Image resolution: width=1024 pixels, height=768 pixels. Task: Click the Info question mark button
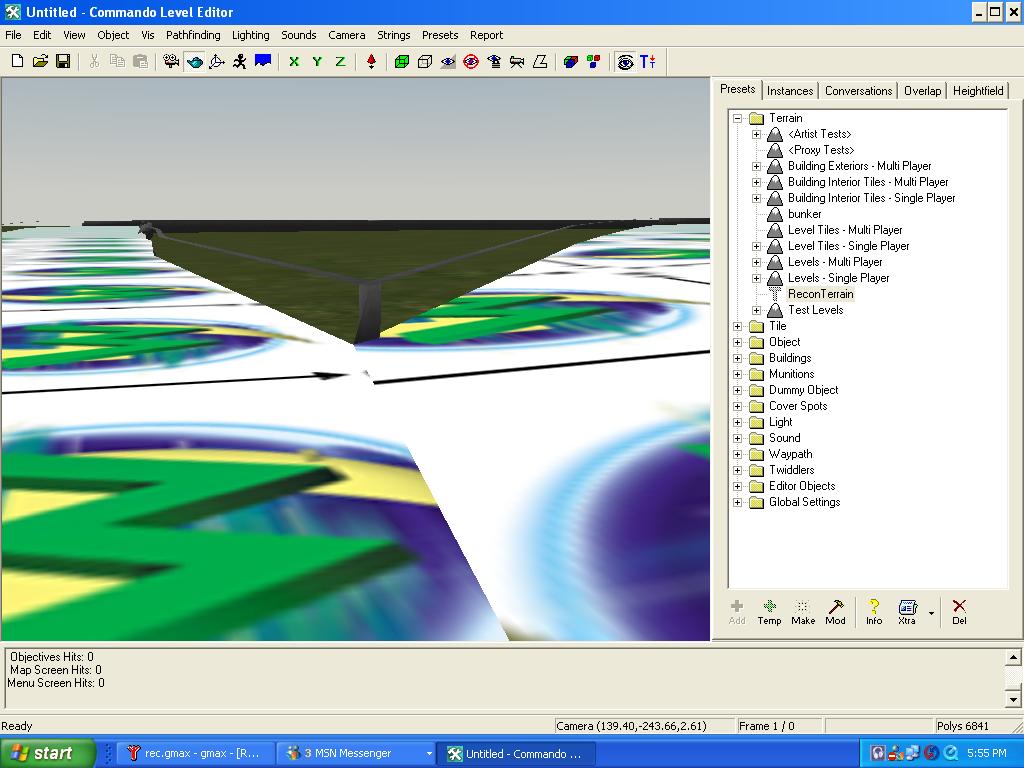click(874, 611)
